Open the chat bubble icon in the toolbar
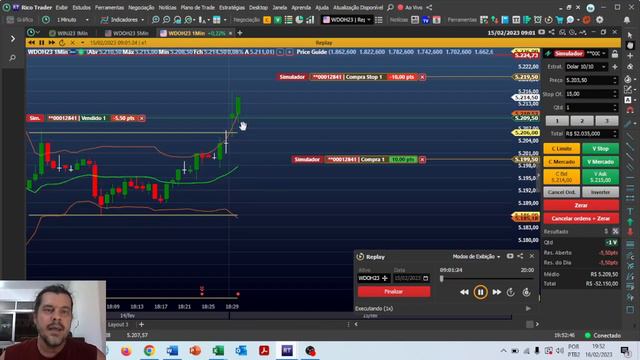640x360 pixels. (570, 20)
